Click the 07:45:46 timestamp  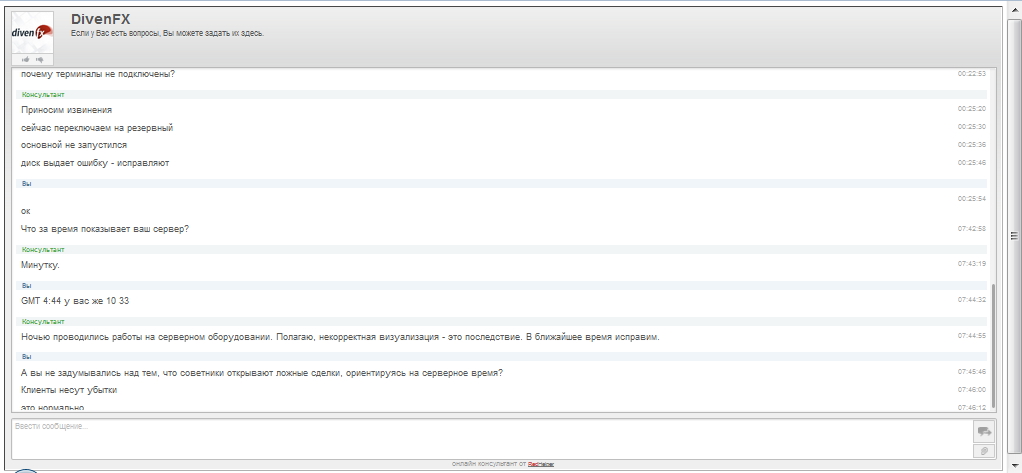(971, 371)
